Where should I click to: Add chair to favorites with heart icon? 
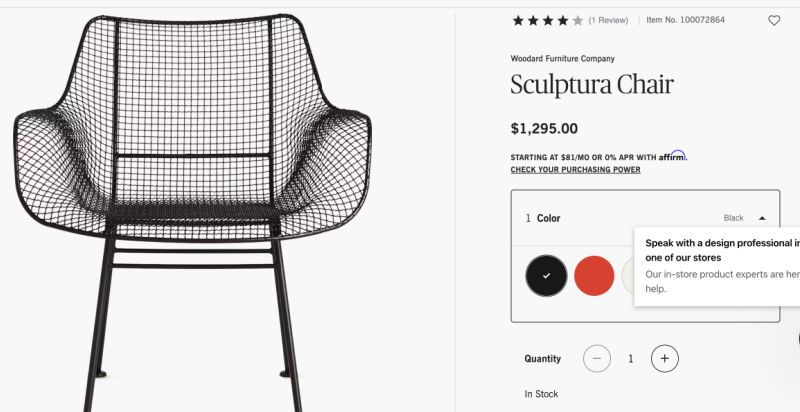774,20
